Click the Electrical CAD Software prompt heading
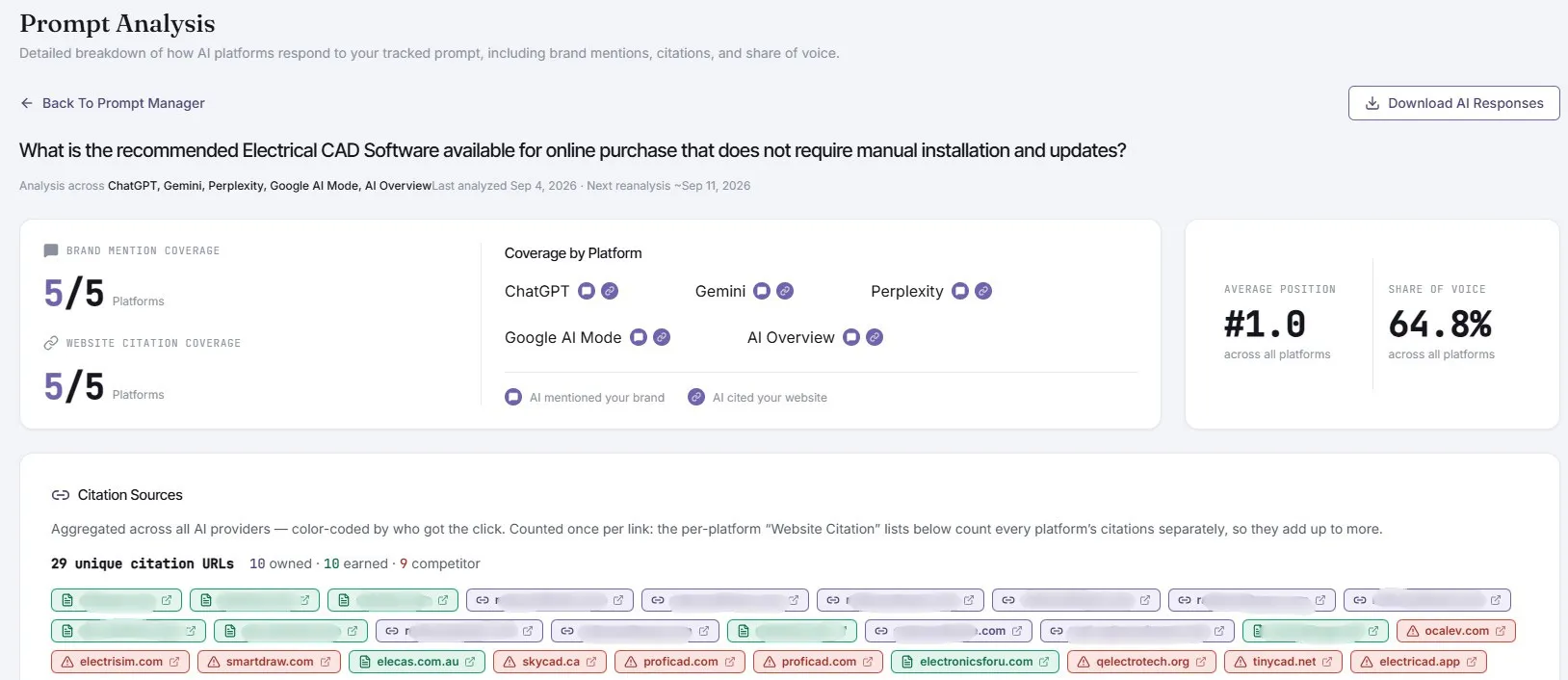This screenshot has width=1568, height=680. click(573, 150)
